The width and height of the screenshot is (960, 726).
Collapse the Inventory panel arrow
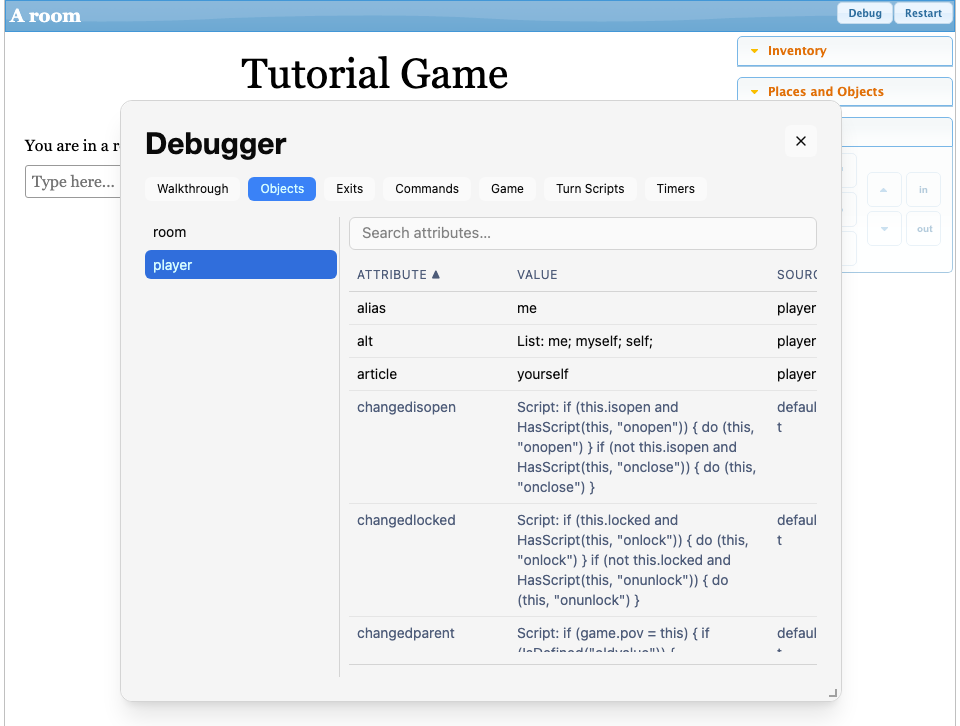(754, 51)
